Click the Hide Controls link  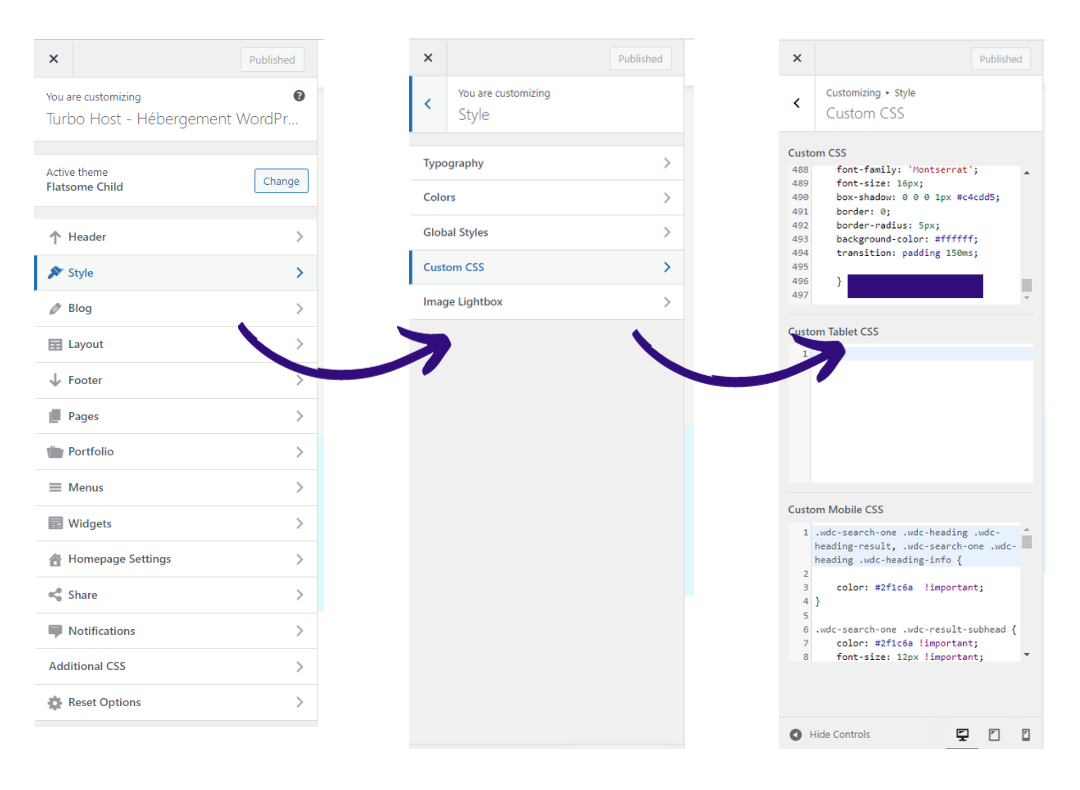point(840,735)
